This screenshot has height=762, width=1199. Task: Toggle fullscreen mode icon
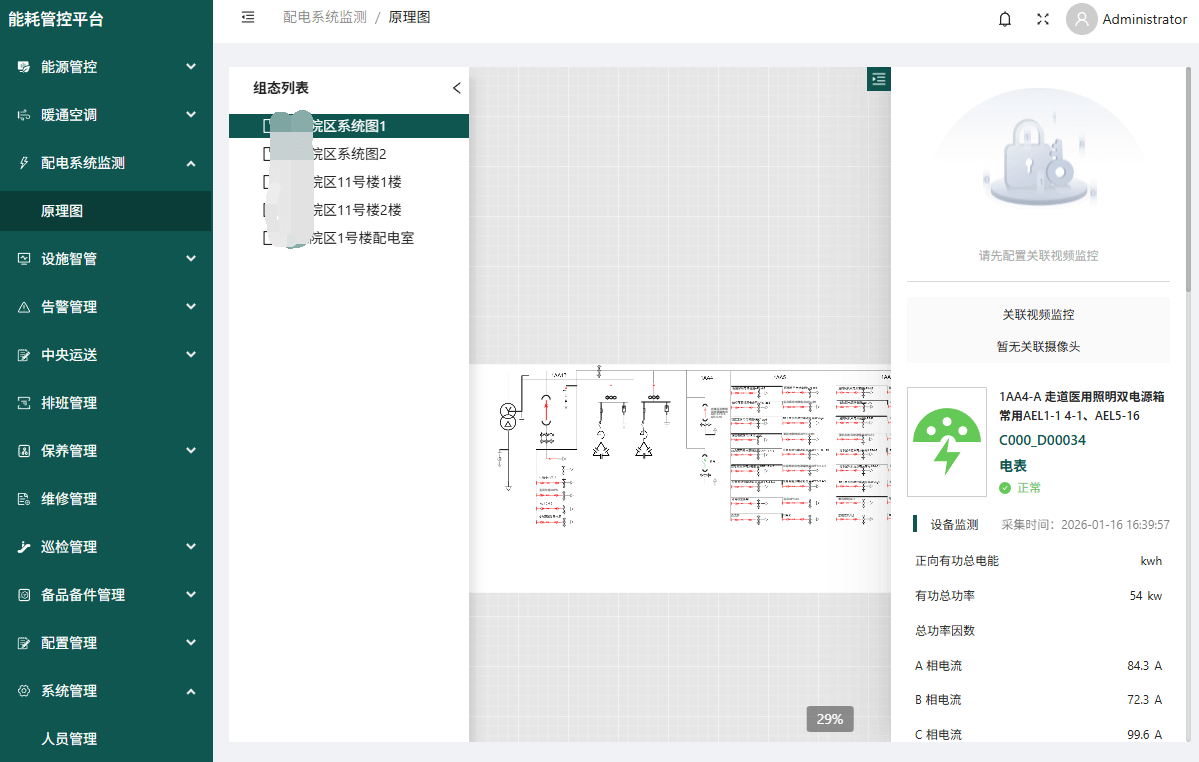tap(1042, 19)
